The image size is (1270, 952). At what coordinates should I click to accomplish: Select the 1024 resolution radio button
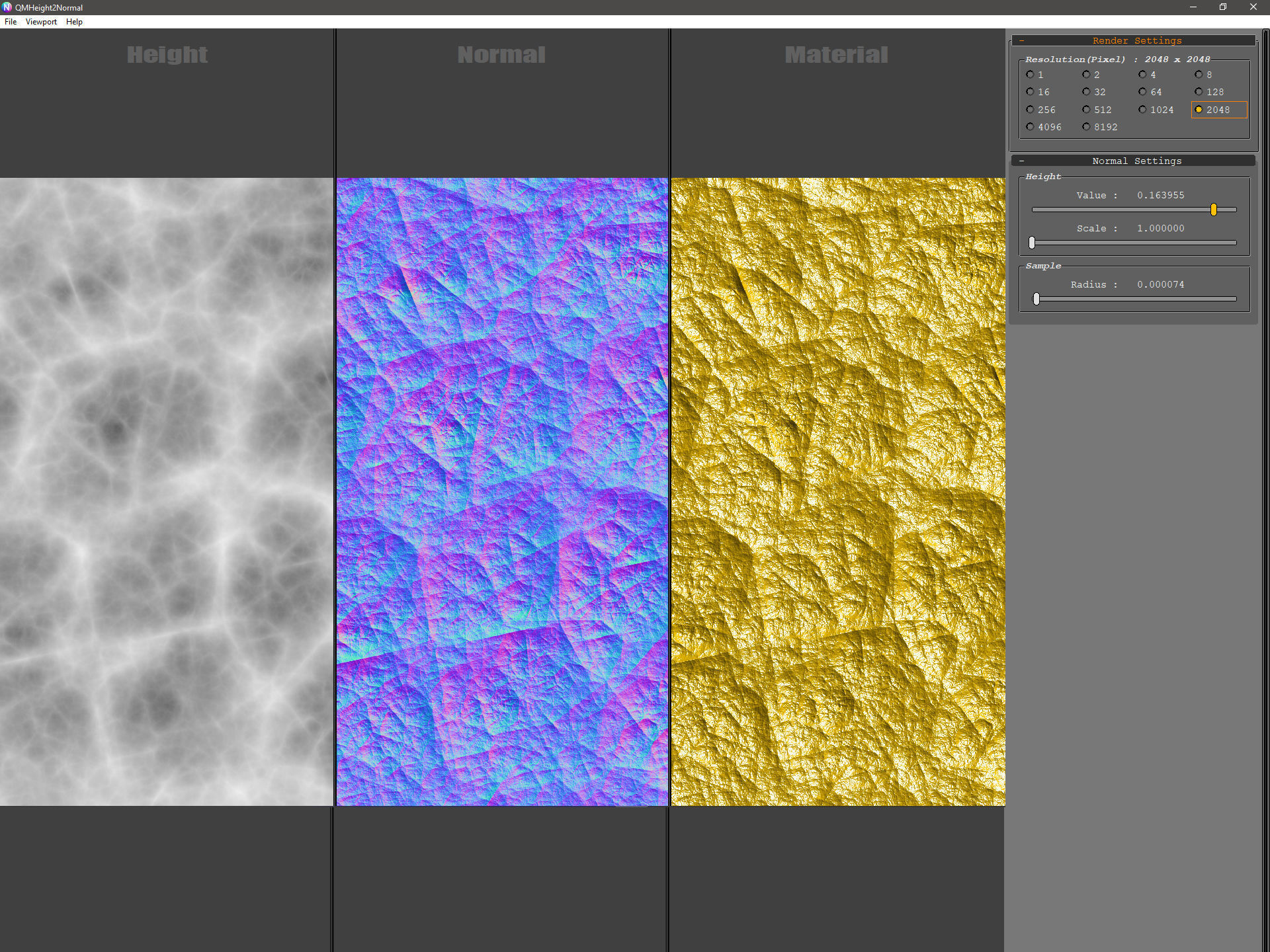click(1142, 110)
